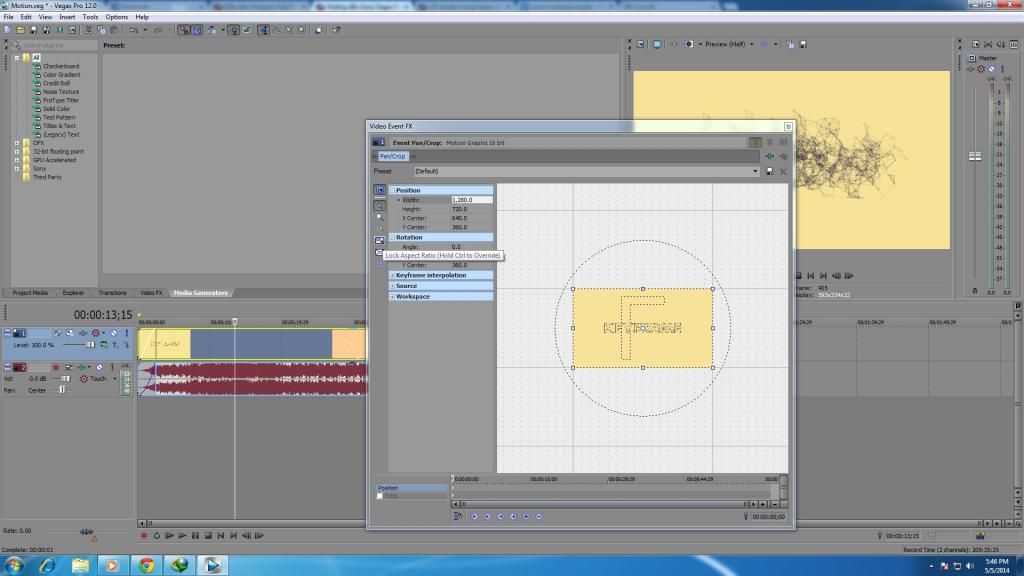Toggle Mute on audio track 2
The width and height of the screenshot is (1024, 576).
coord(99,368)
